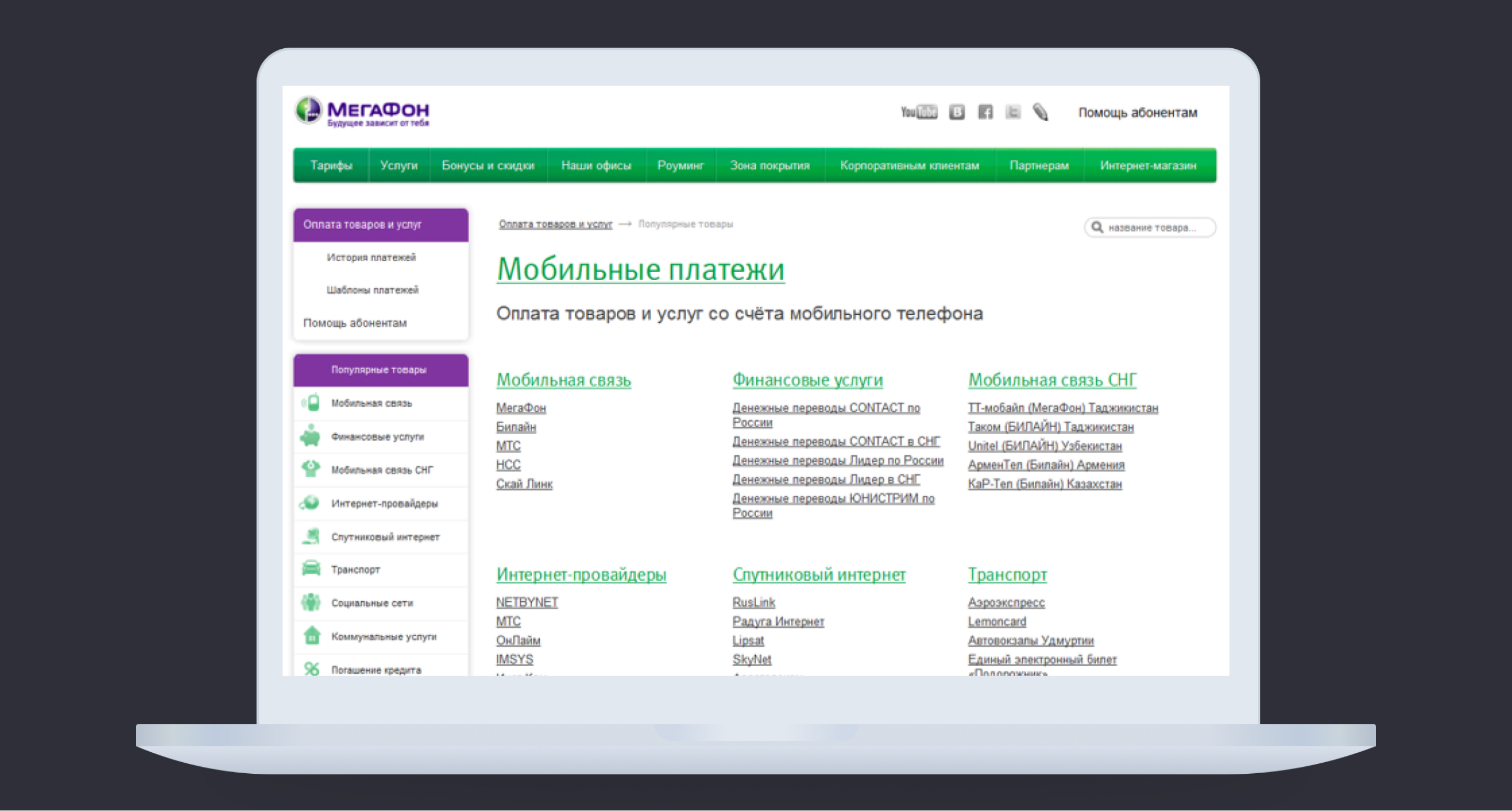Click the piggy bank icon for Финансовые услуги
Viewport: 1512px width, 811px height.
(311, 437)
